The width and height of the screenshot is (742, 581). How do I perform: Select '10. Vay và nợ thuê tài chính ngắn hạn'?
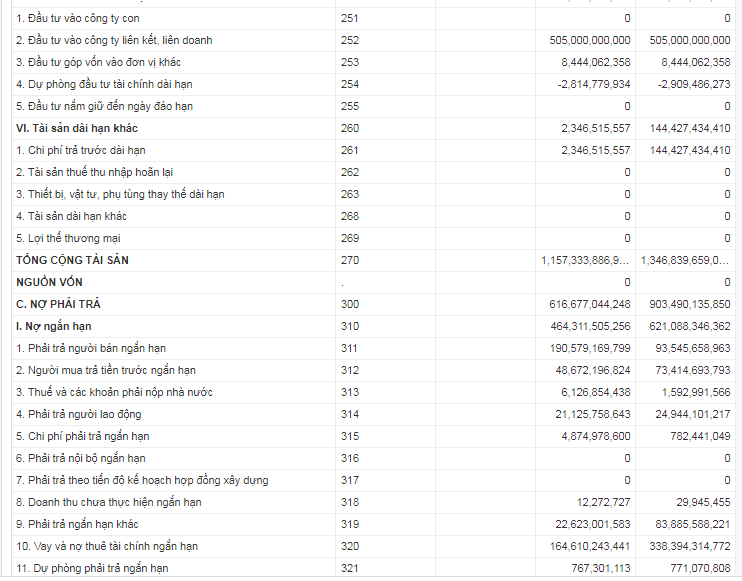pos(107,546)
